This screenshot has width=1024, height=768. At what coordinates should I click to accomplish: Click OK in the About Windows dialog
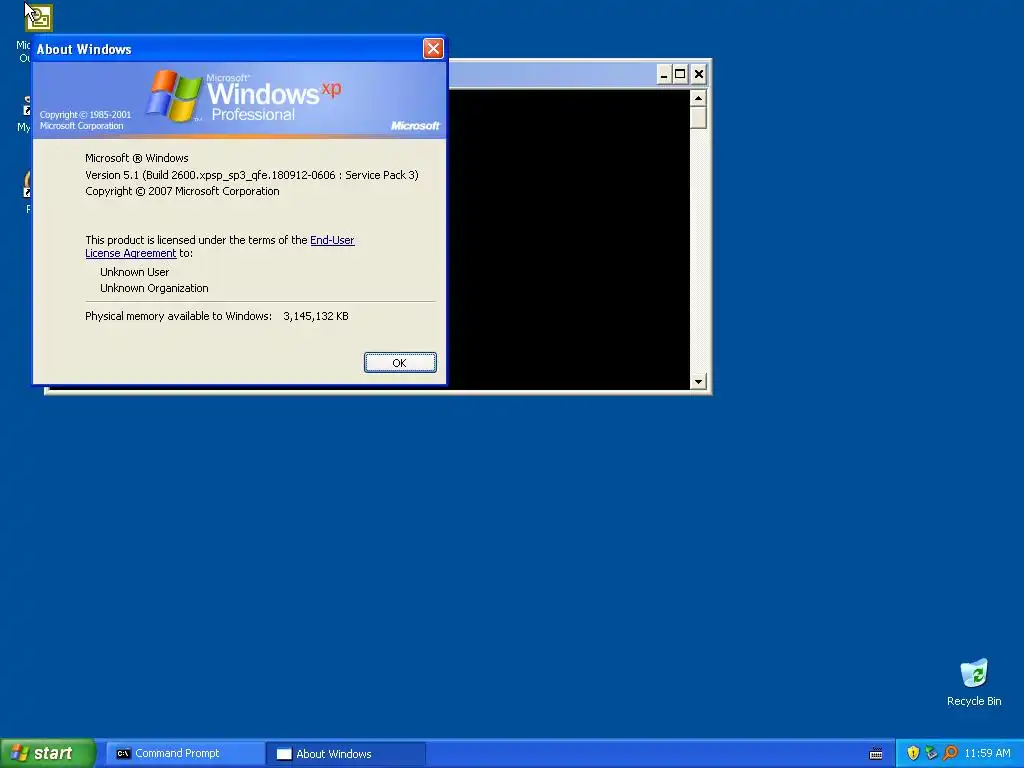pyautogui.click(x=400, y=362)
